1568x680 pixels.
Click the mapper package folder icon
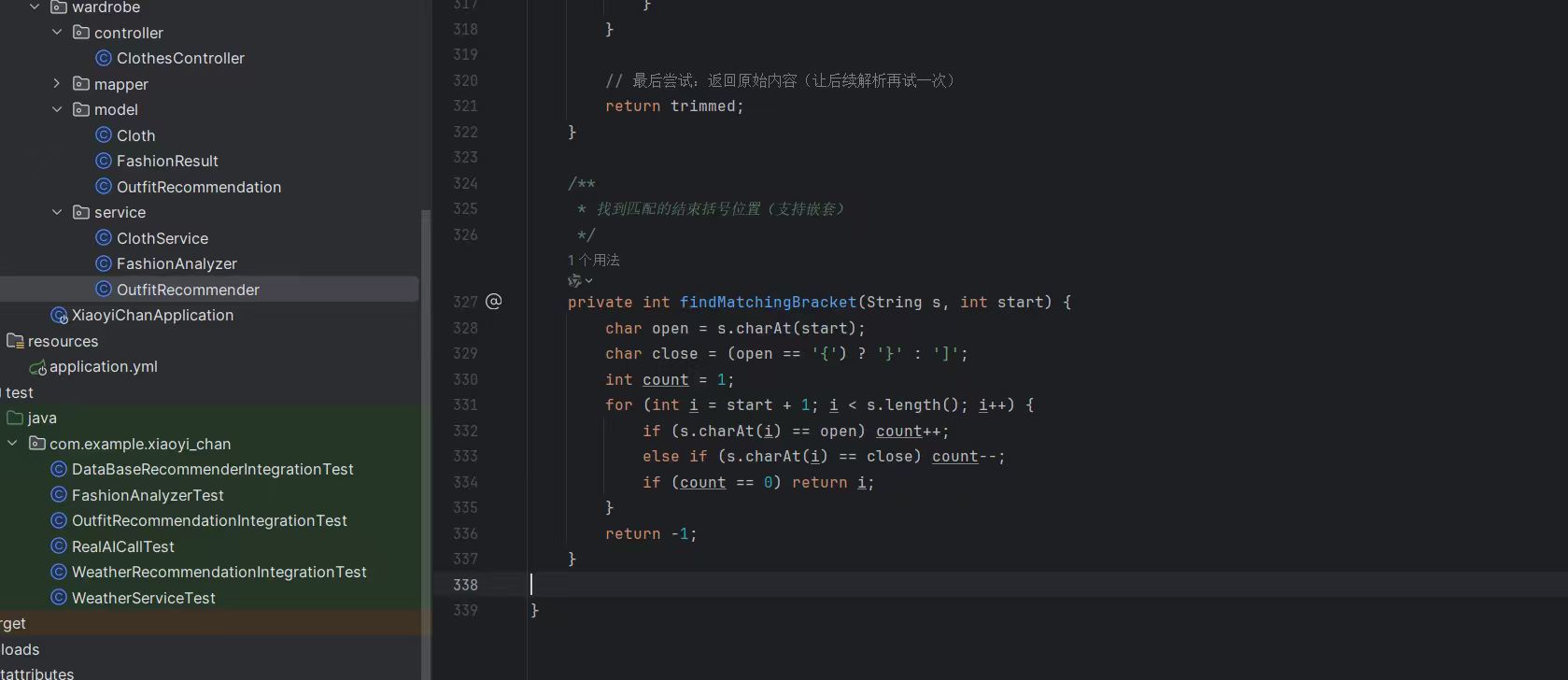81,84
